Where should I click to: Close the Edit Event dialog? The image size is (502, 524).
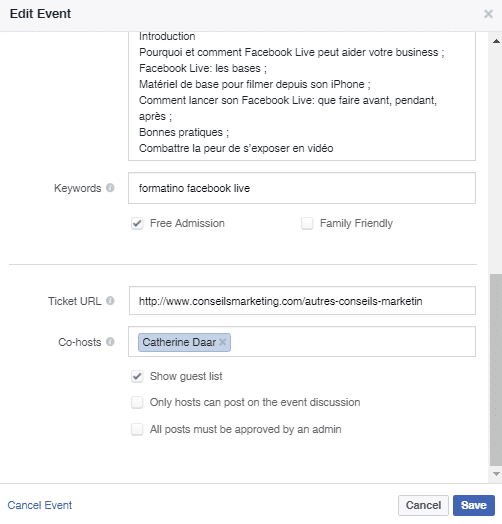[488, 14]
